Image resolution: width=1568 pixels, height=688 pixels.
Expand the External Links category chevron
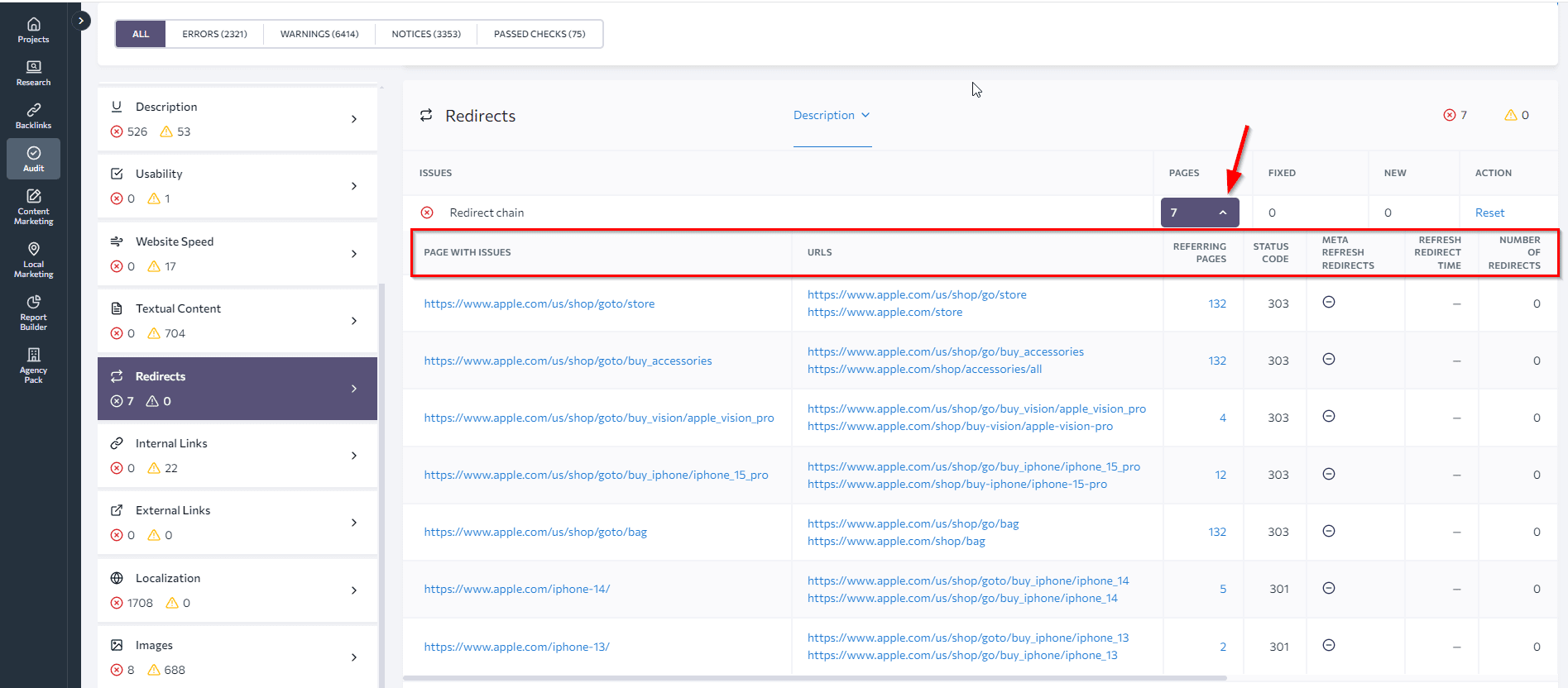[354, 523]
